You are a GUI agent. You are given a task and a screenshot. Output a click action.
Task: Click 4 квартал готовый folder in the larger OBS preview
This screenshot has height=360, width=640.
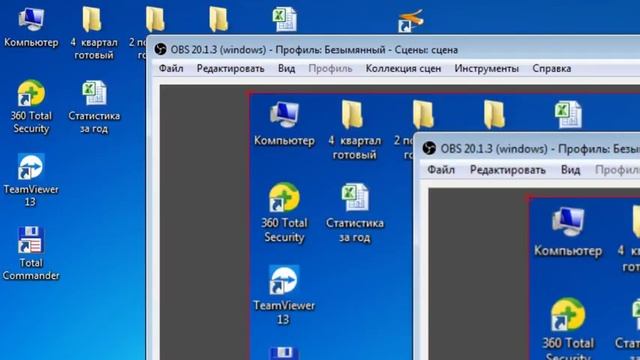354,130
